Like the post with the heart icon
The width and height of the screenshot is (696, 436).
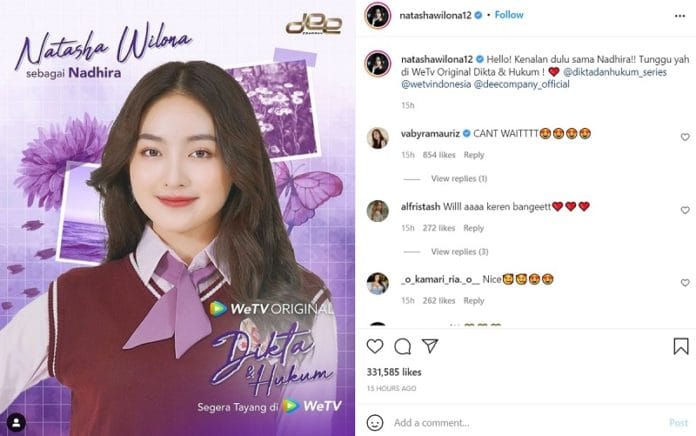point(375,346)
